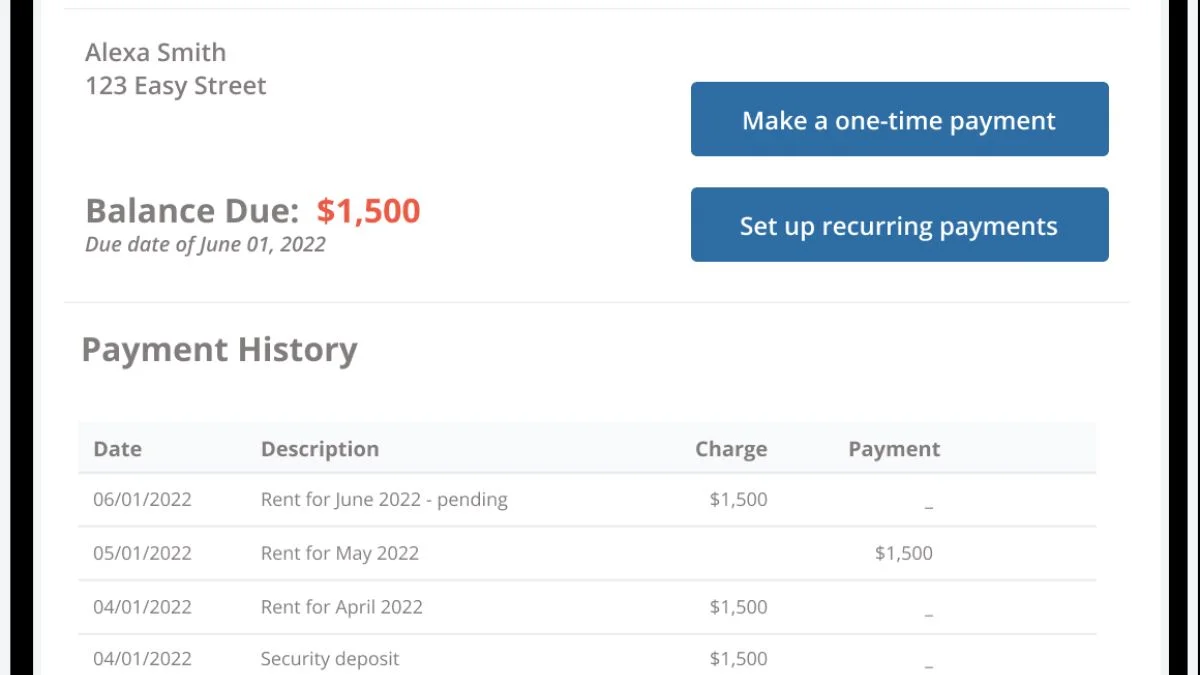Click the Payment History heading
This screenshot has height=675, width=1200.
[219, 350]
